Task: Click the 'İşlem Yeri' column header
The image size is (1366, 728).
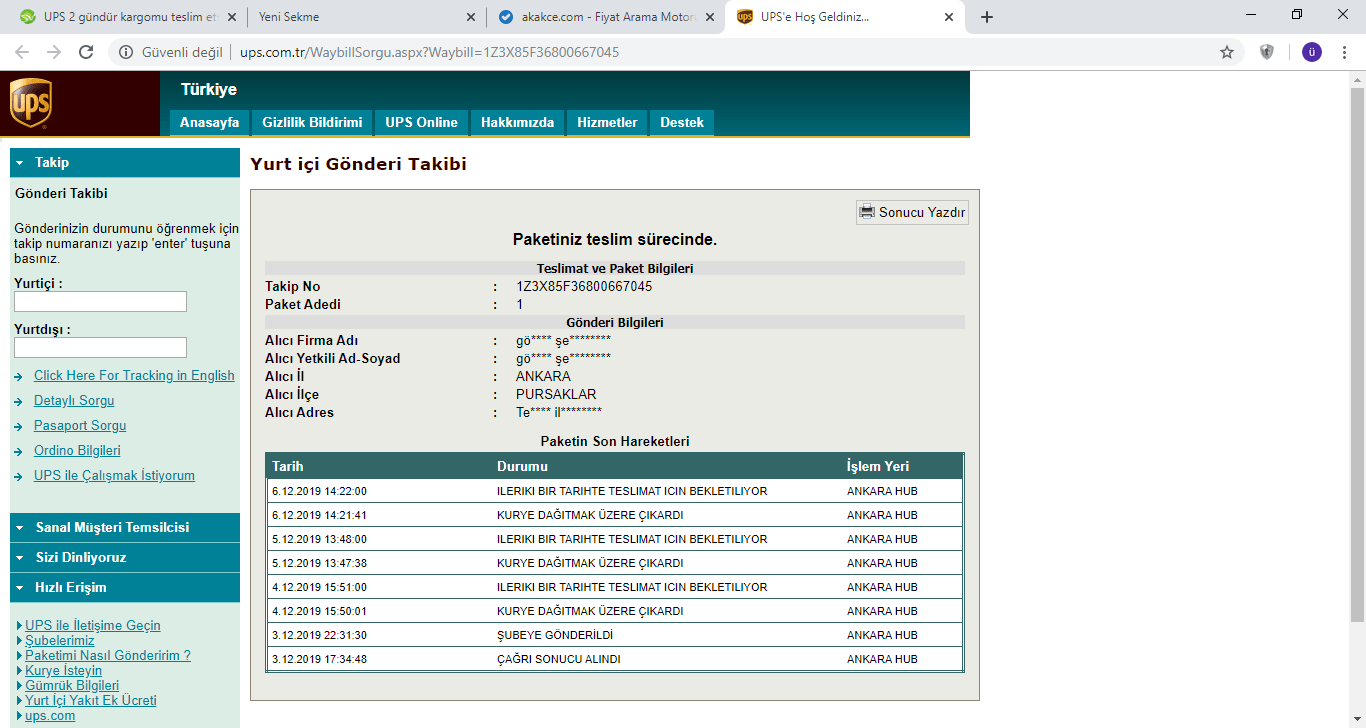Action: [x=878, y=466]
